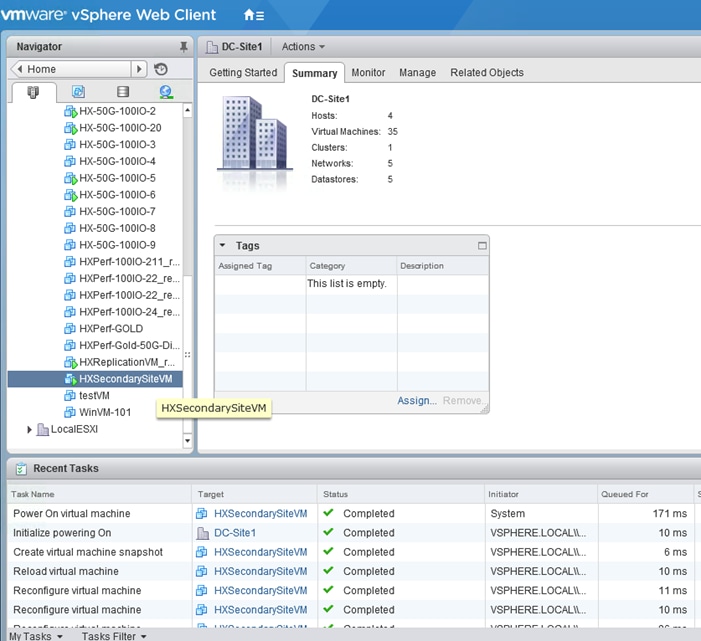Click Remove link in Tags panel
The height and width of the screenshot is (641, 701).
[463, 401]
